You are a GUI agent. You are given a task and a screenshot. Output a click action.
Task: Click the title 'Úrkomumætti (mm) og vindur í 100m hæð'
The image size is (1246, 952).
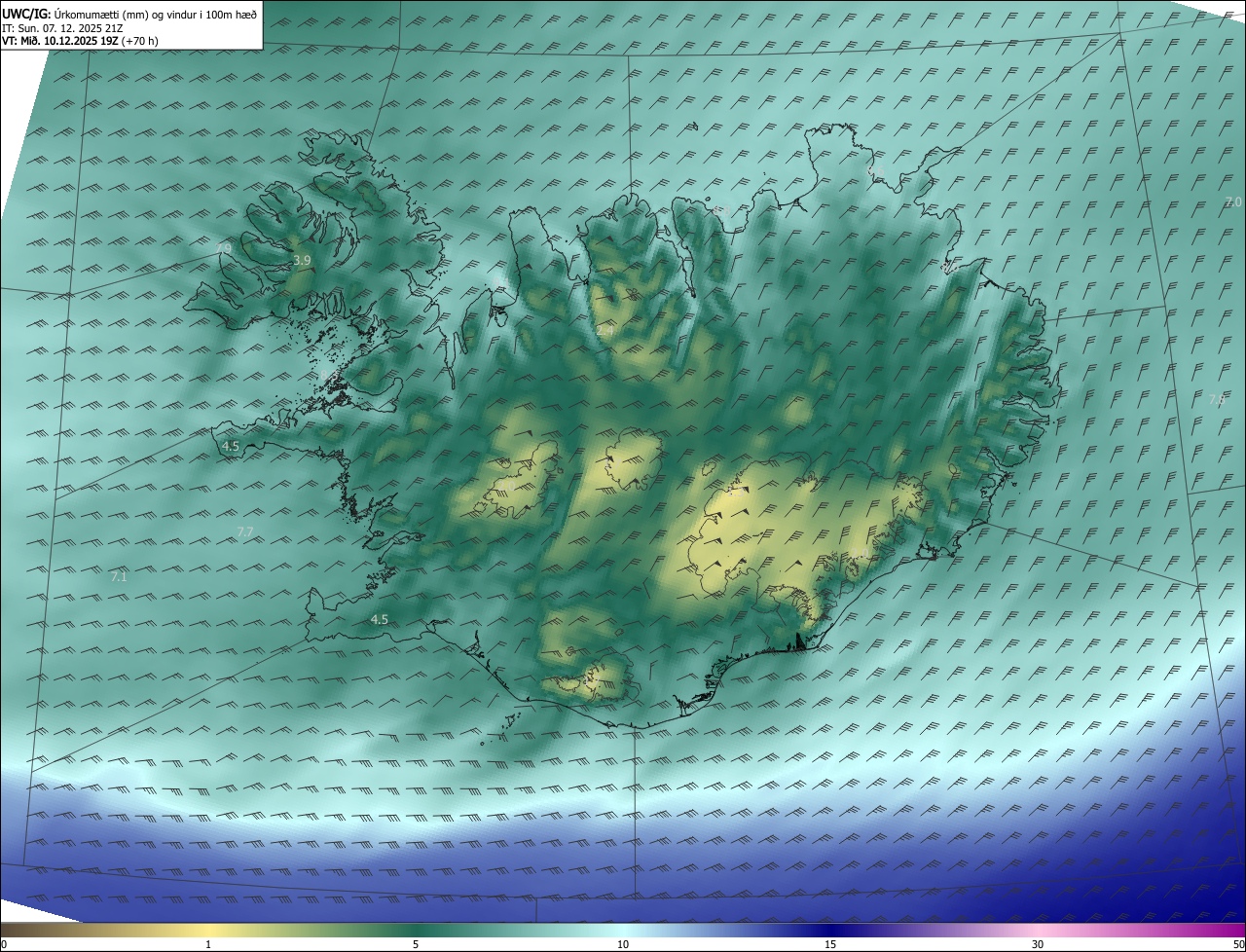[156, 14]
